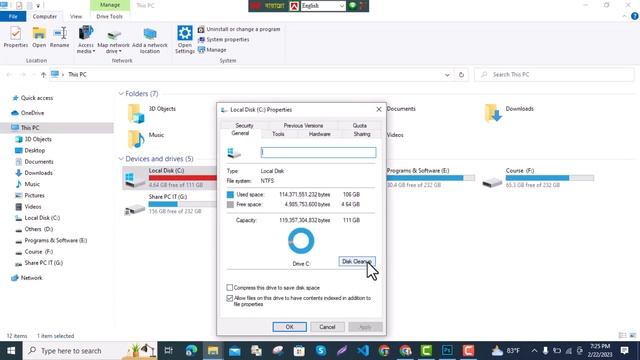Select Programs & Software (E:) drive

pyautogui.click(x=430, y=178)
